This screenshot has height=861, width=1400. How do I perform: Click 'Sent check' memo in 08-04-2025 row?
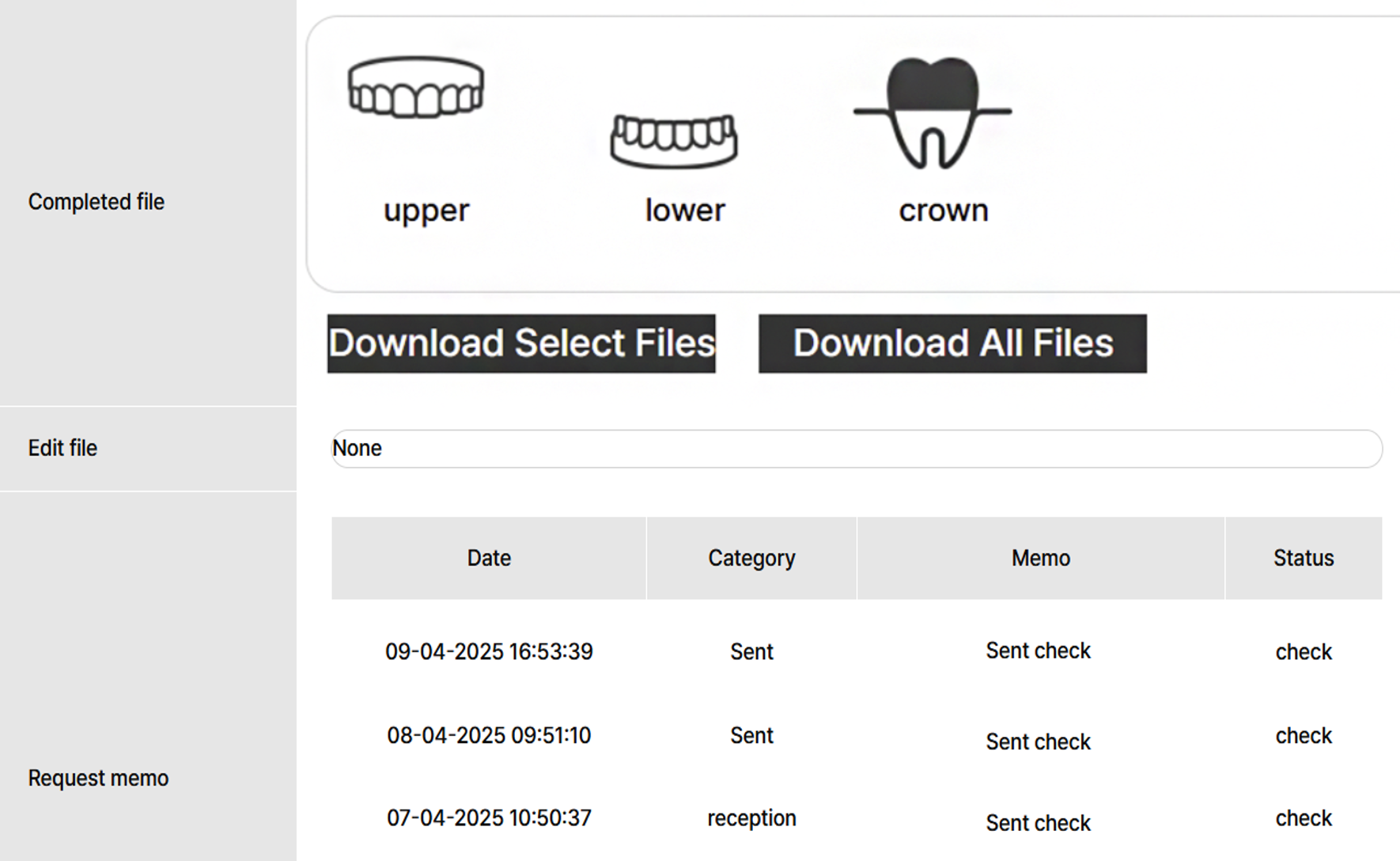(1038, 742)
